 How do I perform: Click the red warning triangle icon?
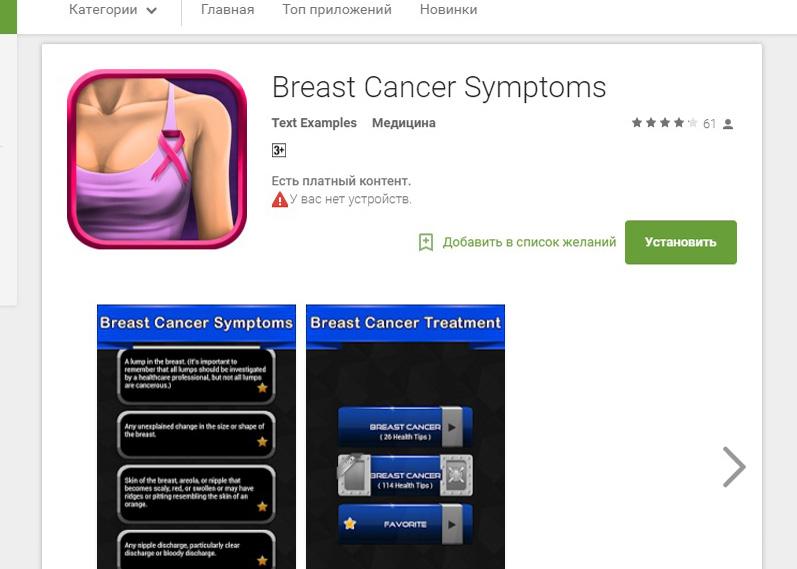pos(280,200)
